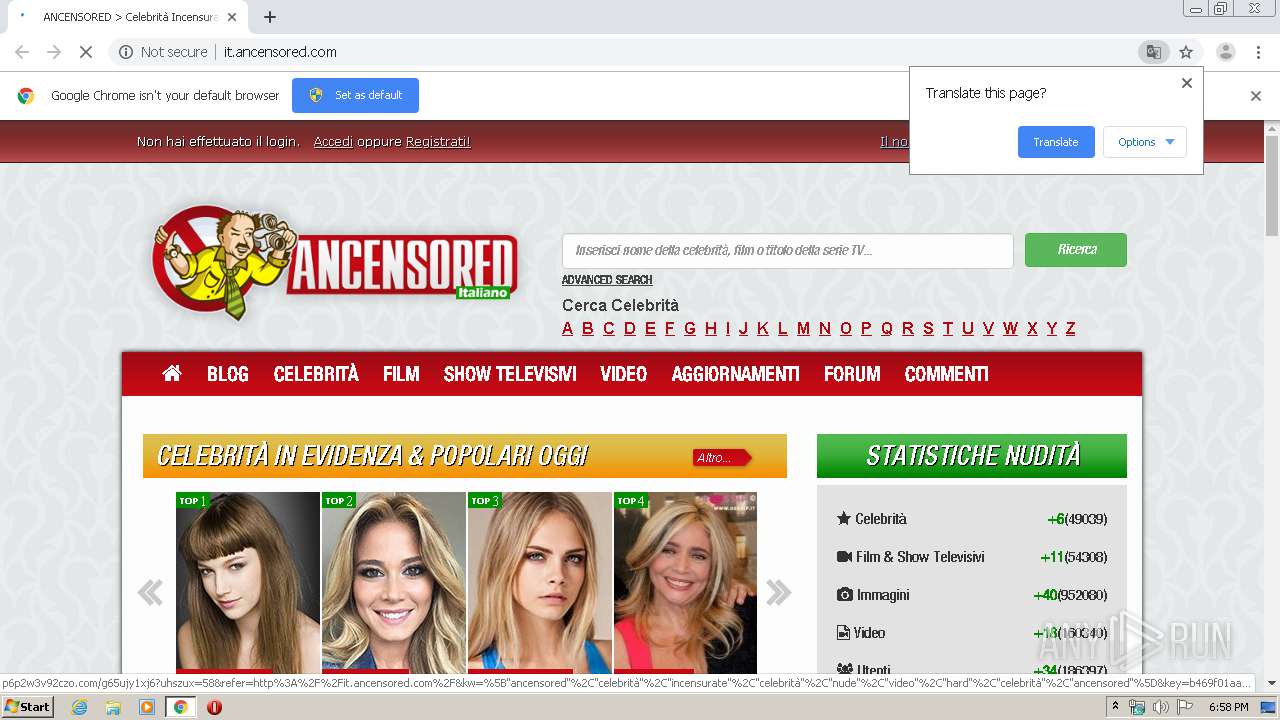Viewport: 1280px width, 720px height.
Task: Open the Windows Start button
Action: [x=27, y=707]
